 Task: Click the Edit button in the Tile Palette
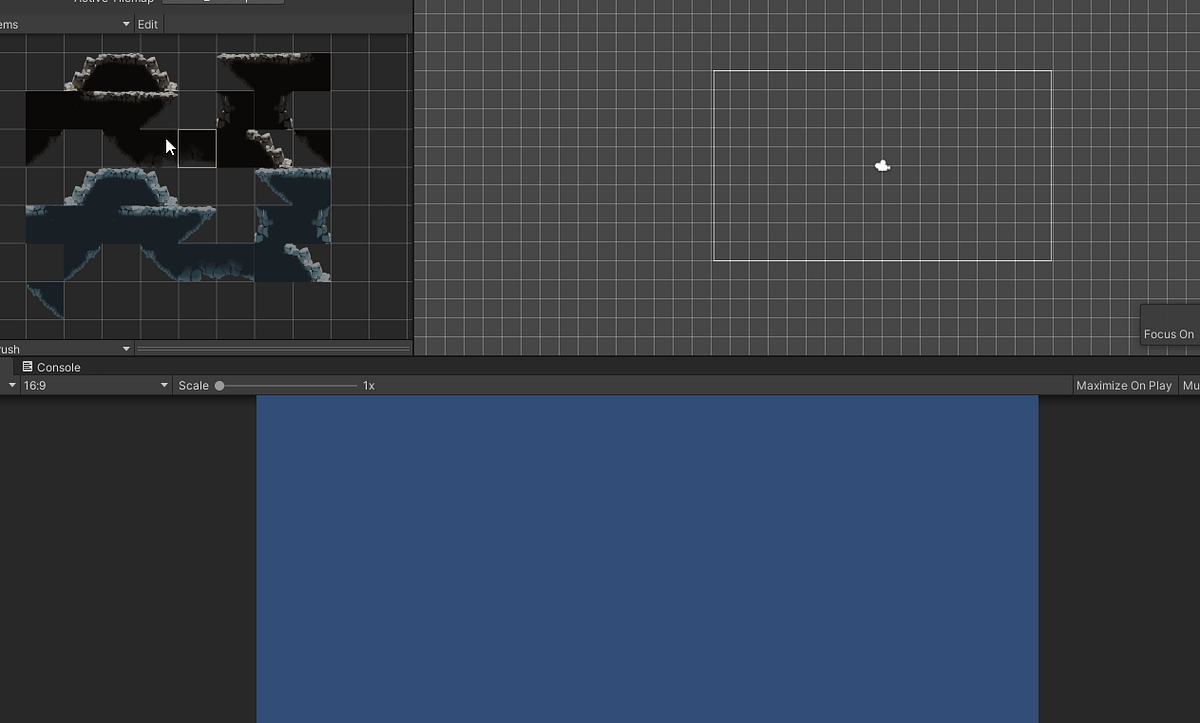[148, 23]
